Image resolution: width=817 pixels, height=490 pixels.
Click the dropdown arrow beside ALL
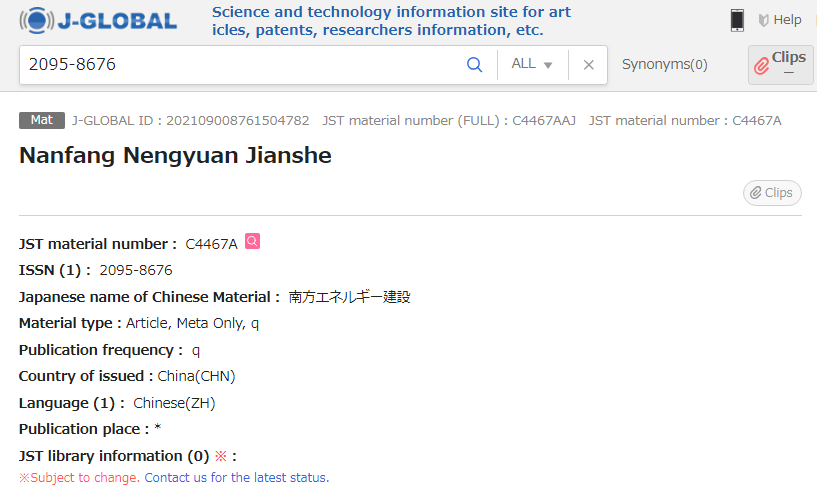(548, 65)
